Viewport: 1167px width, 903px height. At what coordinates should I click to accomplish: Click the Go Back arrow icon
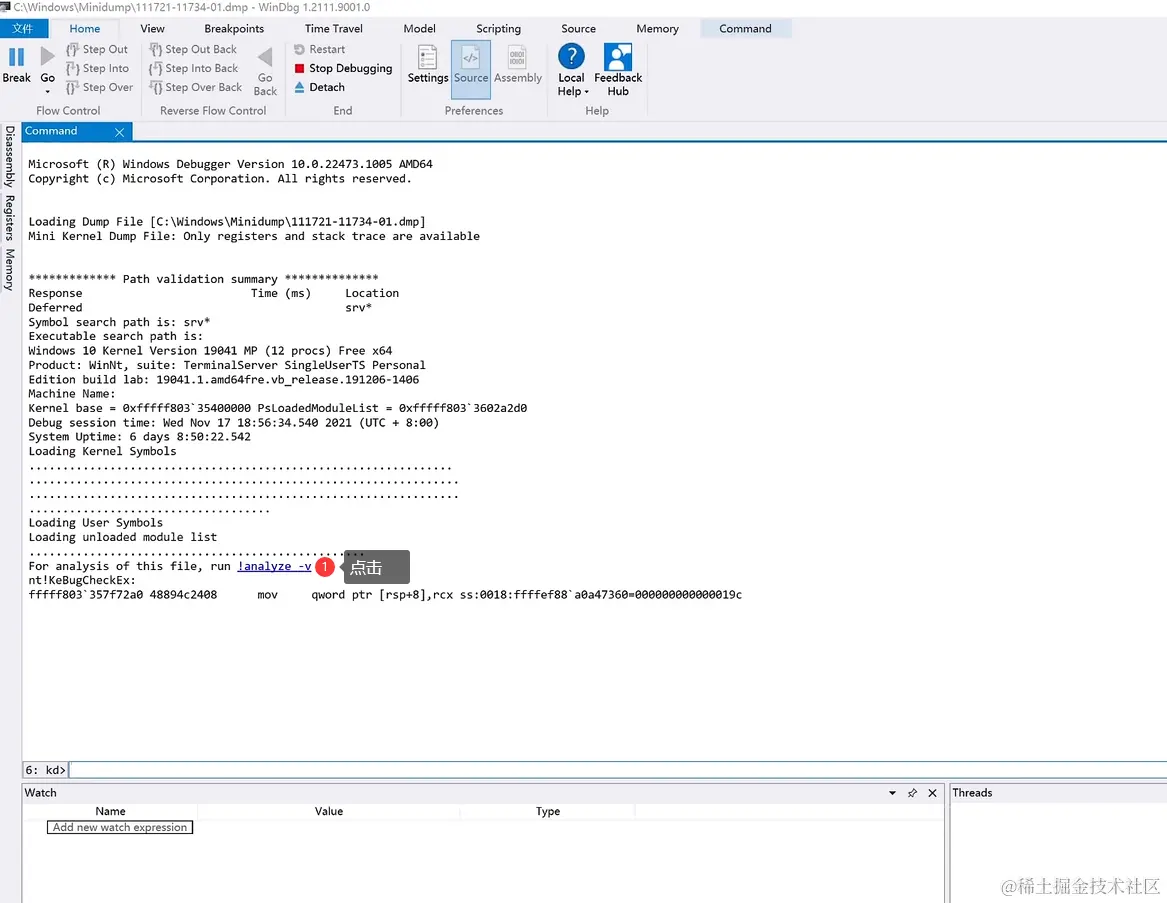click(x=265, y=57)
